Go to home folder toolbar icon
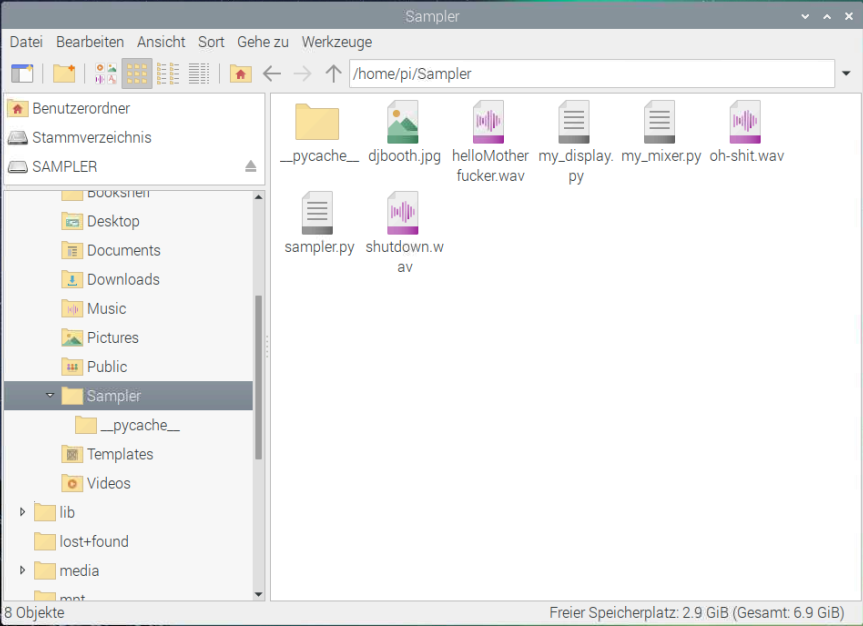The image size is (863, 626). [241, 73]
